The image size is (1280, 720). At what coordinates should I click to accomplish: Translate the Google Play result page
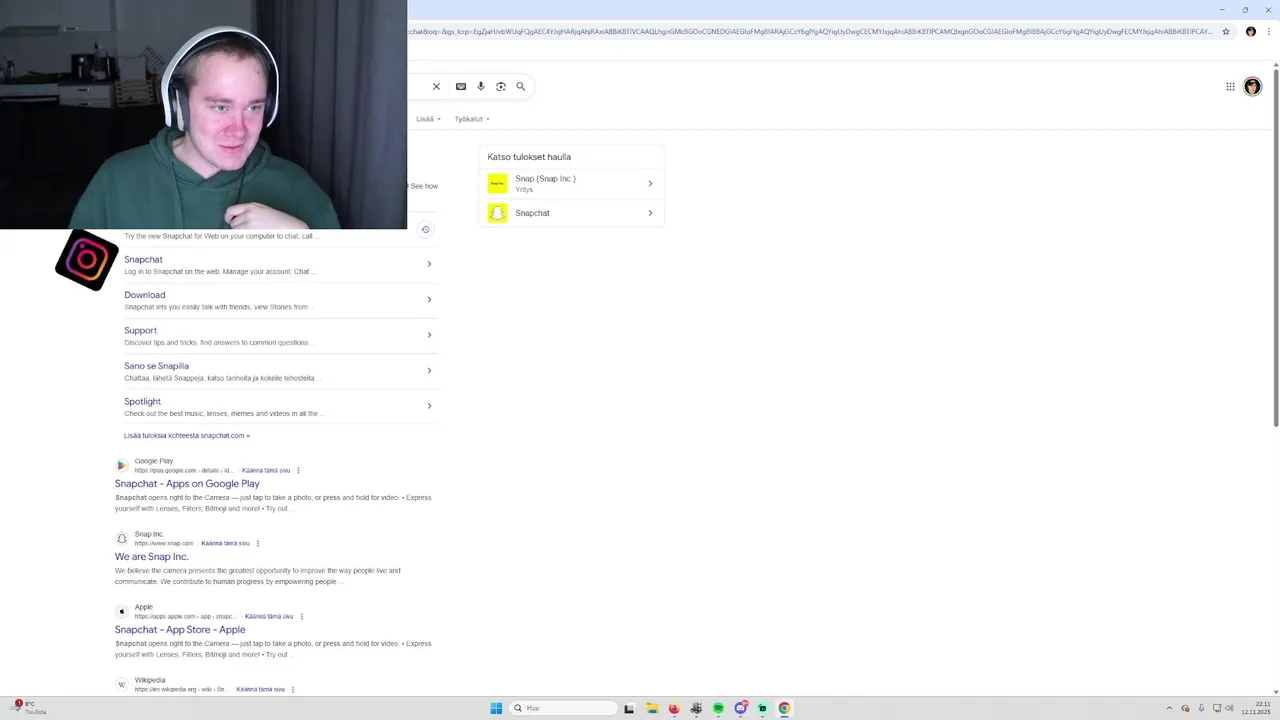(x=266, y=470)
